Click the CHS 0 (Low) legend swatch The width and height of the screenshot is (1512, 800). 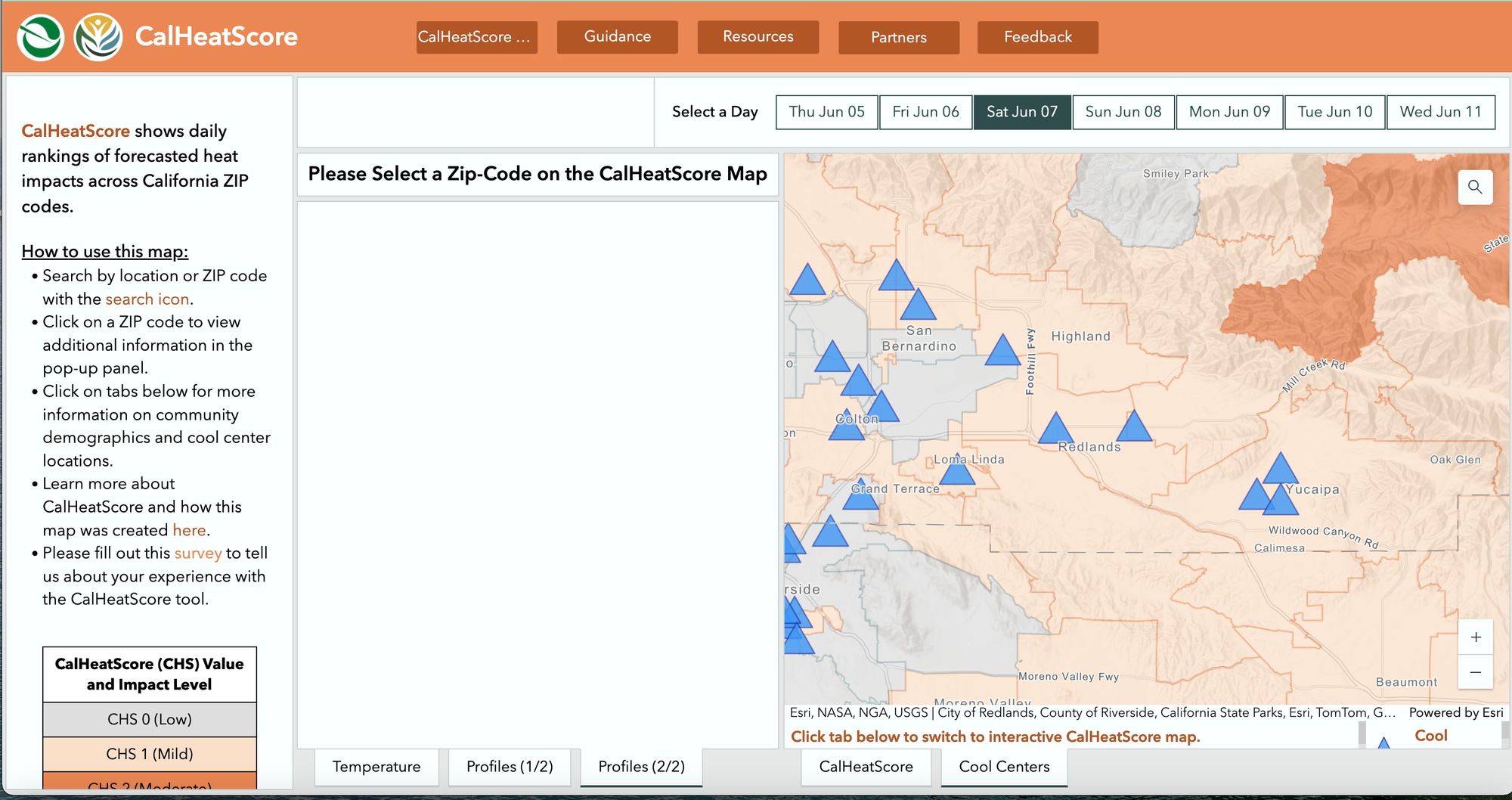click(150, 720)
